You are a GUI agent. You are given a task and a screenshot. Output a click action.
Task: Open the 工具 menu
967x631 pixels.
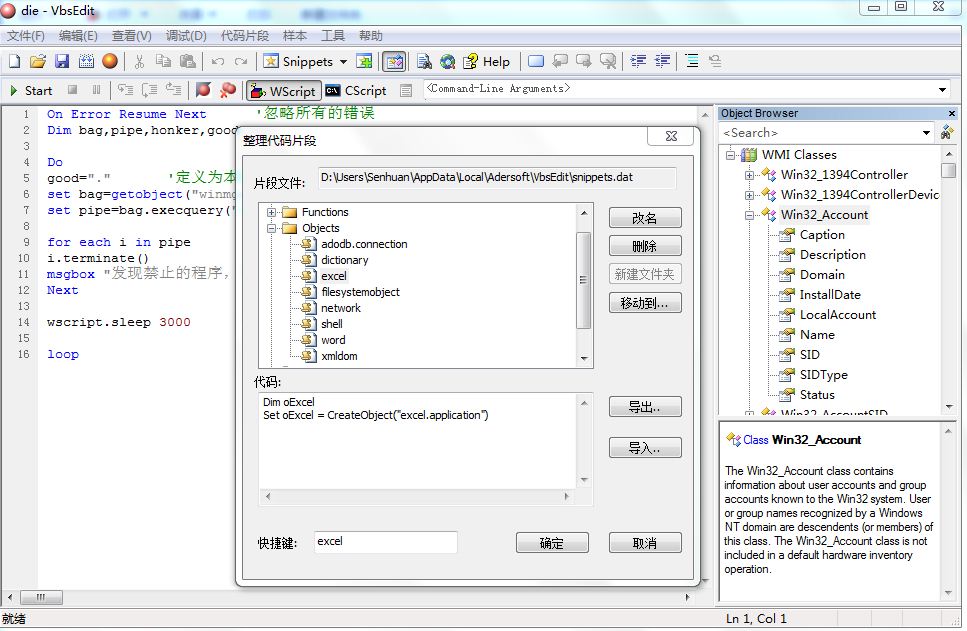(333, 36)
